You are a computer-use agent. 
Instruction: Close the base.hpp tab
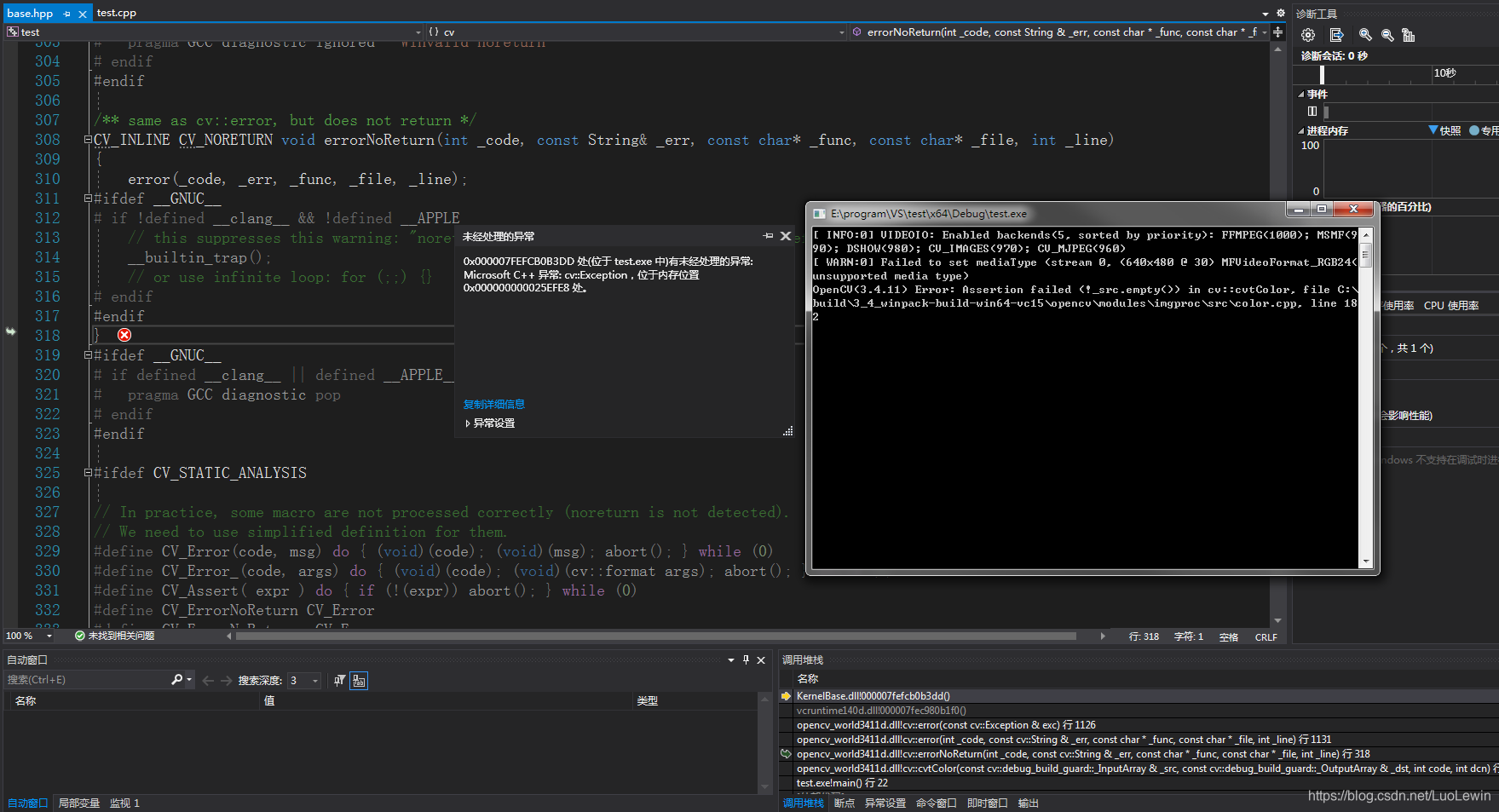pyautogui.click(x=83, y=14)
